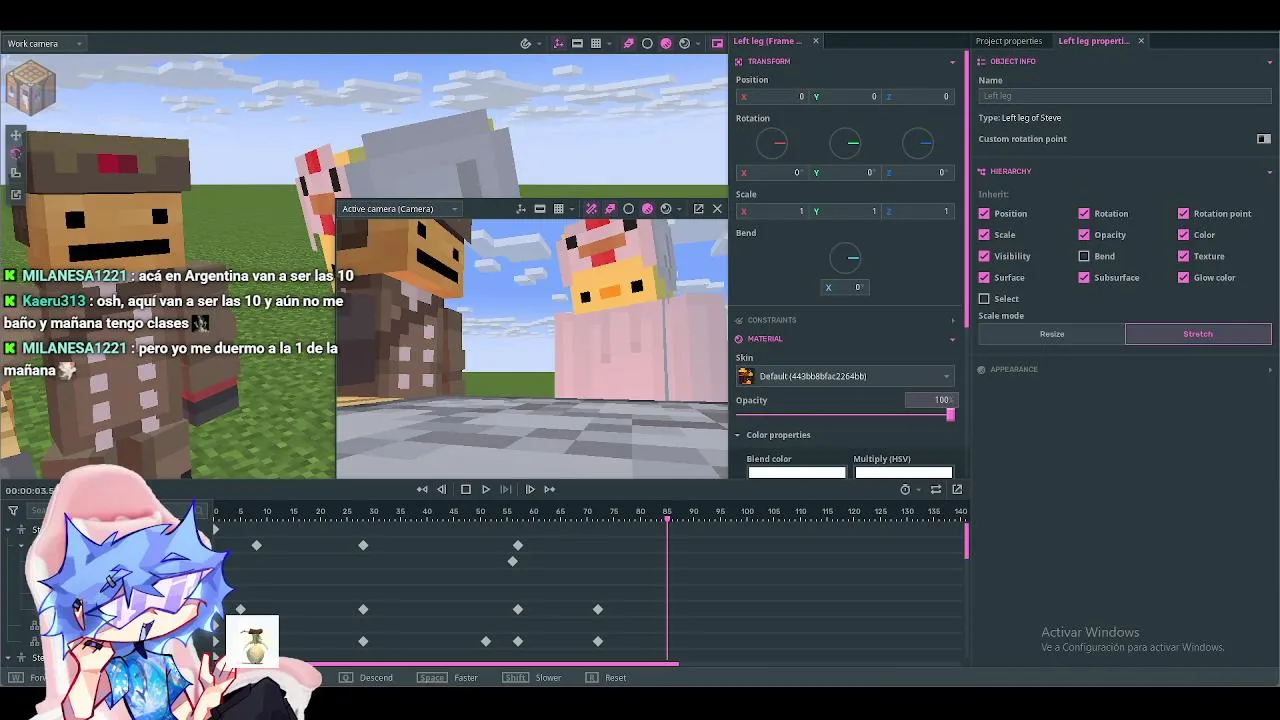The image size is (1280, 720).
Task: Expand the Appearance section
Action: [1270, 370]
